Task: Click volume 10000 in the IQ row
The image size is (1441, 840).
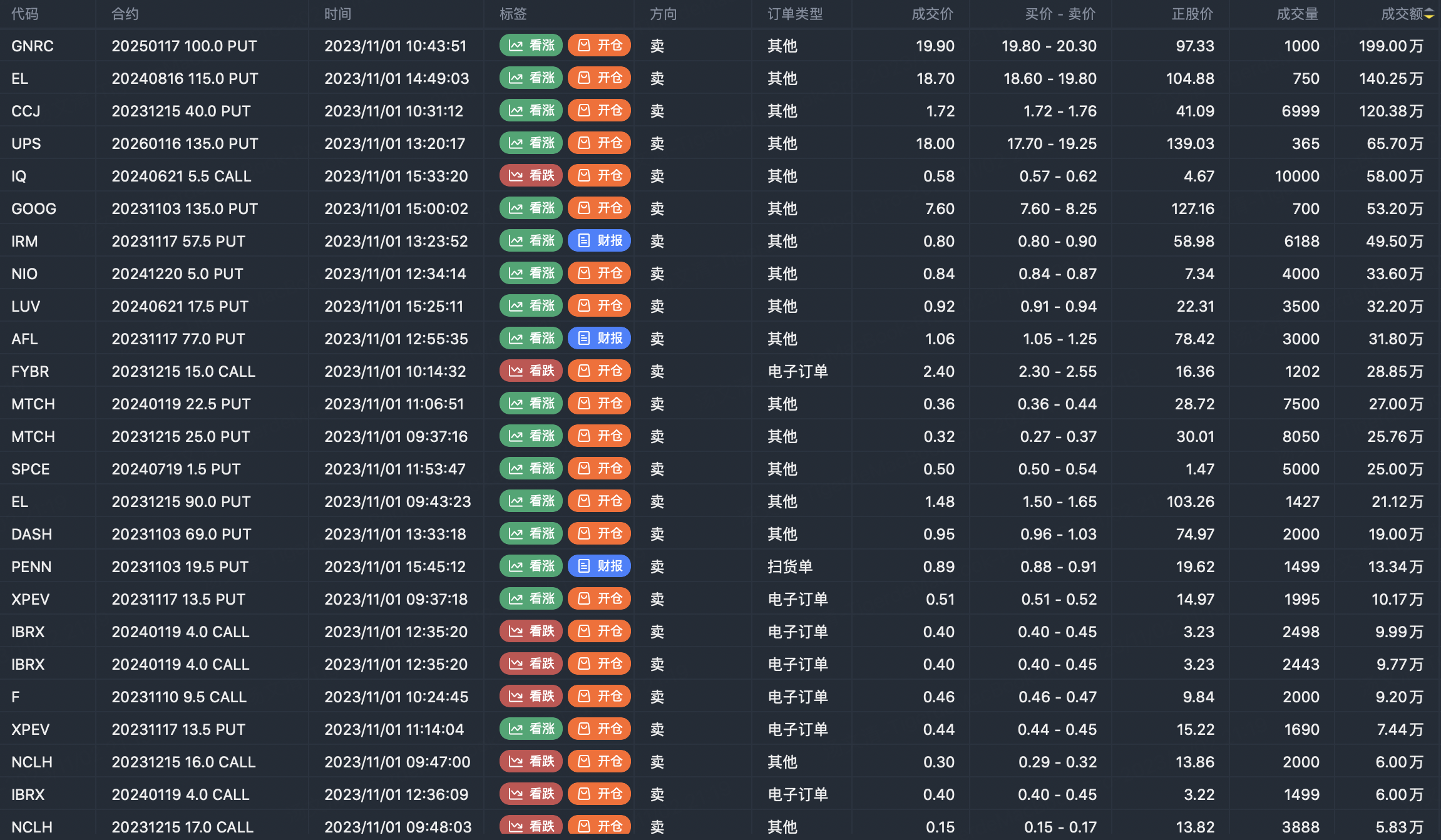Action: coord(1297,176)
